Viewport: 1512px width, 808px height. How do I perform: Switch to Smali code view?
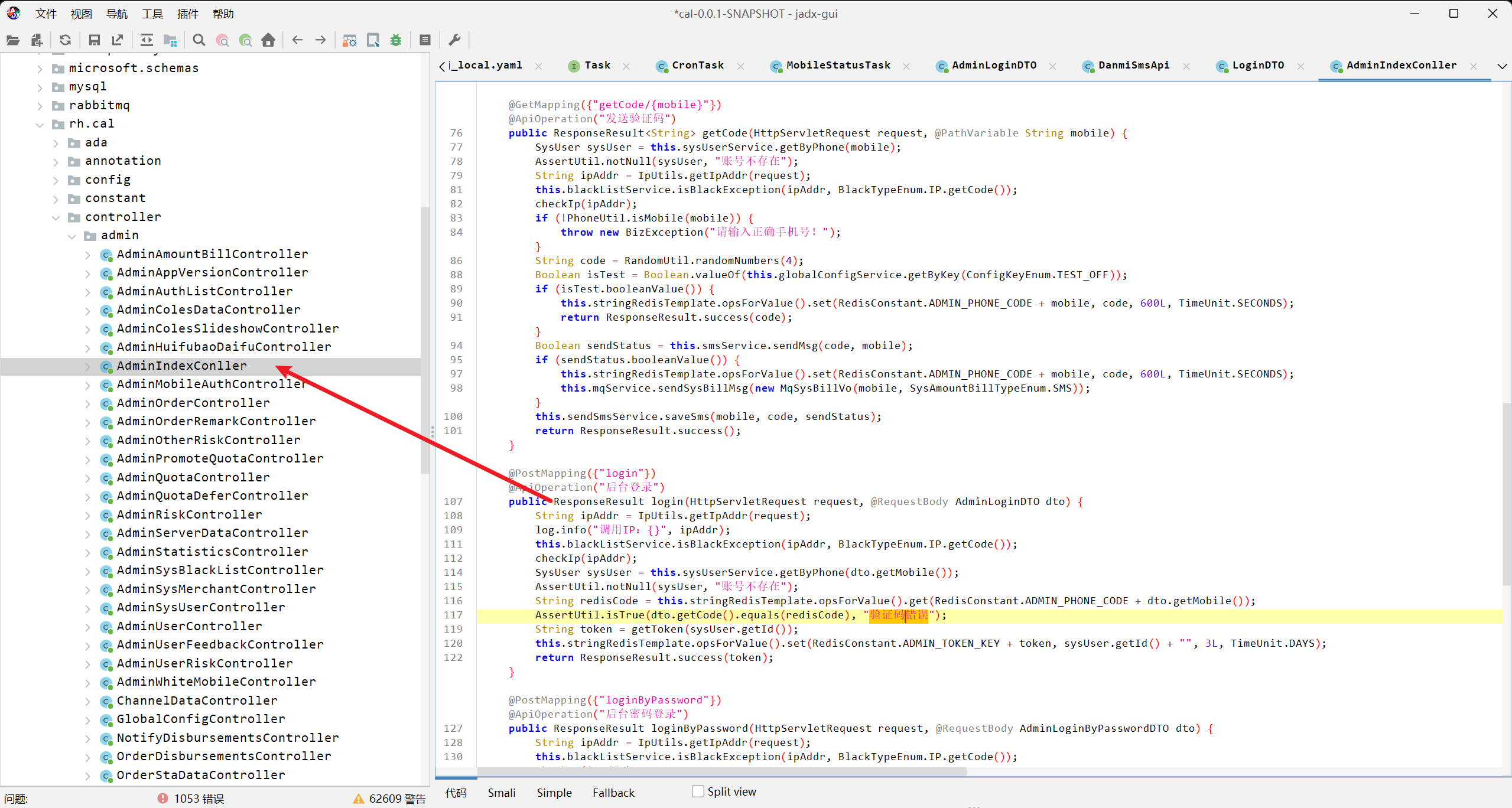point(501,793)
